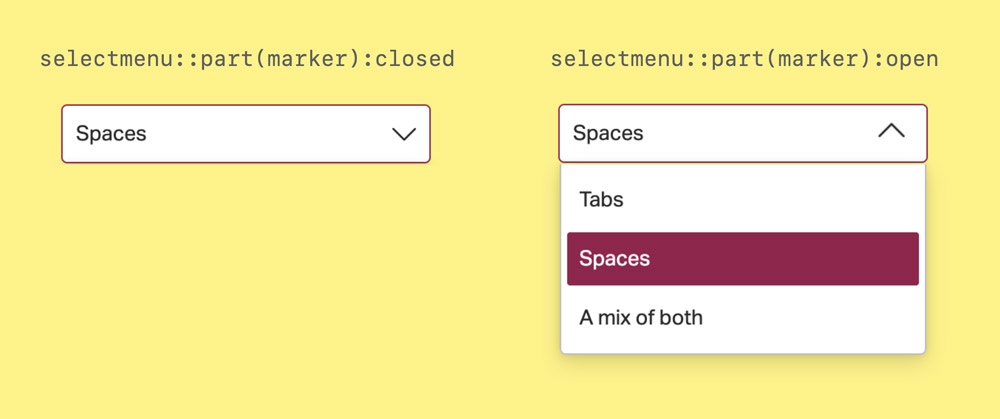Click the word 'Tabs' in the listbox

(x=601, y=200)
